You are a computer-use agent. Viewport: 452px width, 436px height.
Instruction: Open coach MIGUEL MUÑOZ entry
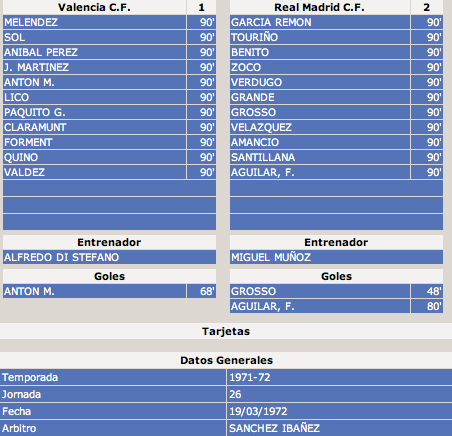(x=336, y=257)
